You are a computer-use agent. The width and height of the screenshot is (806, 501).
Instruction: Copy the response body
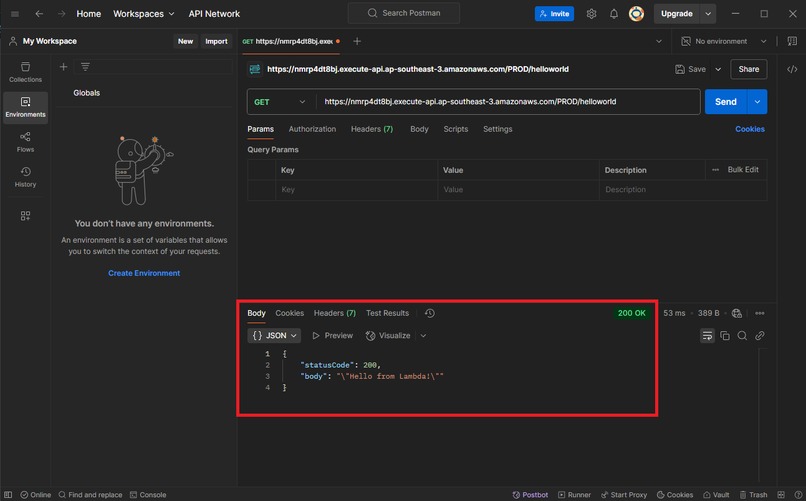725,336
